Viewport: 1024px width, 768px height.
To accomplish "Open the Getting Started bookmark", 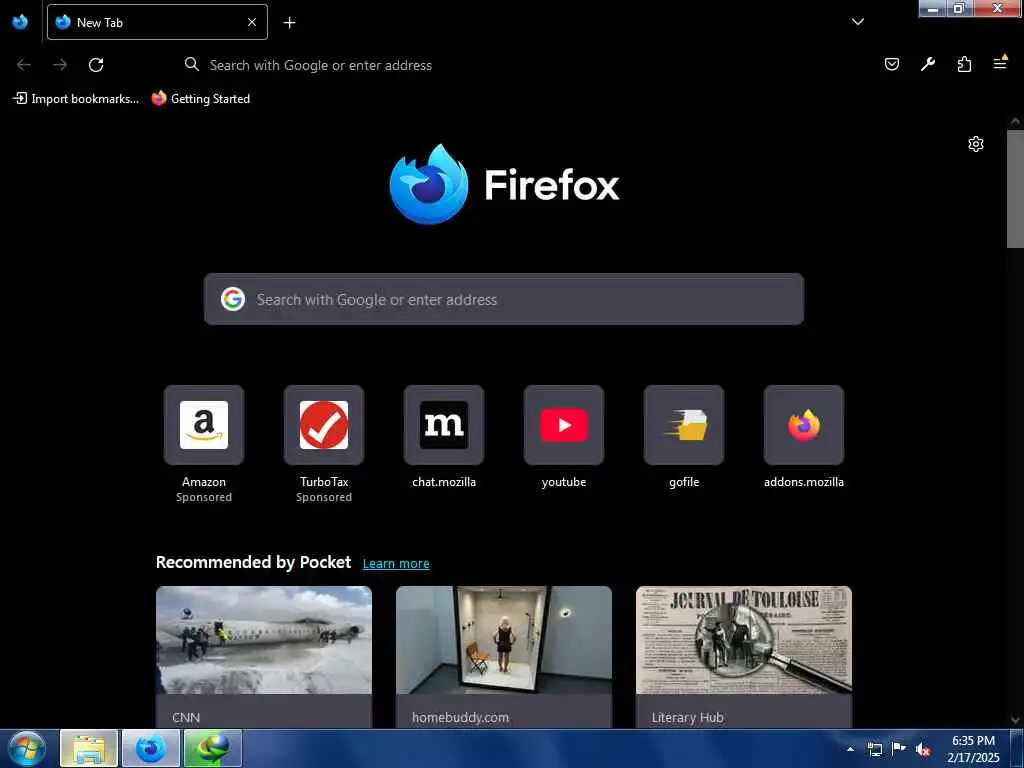I will click(x=201, y=99).
